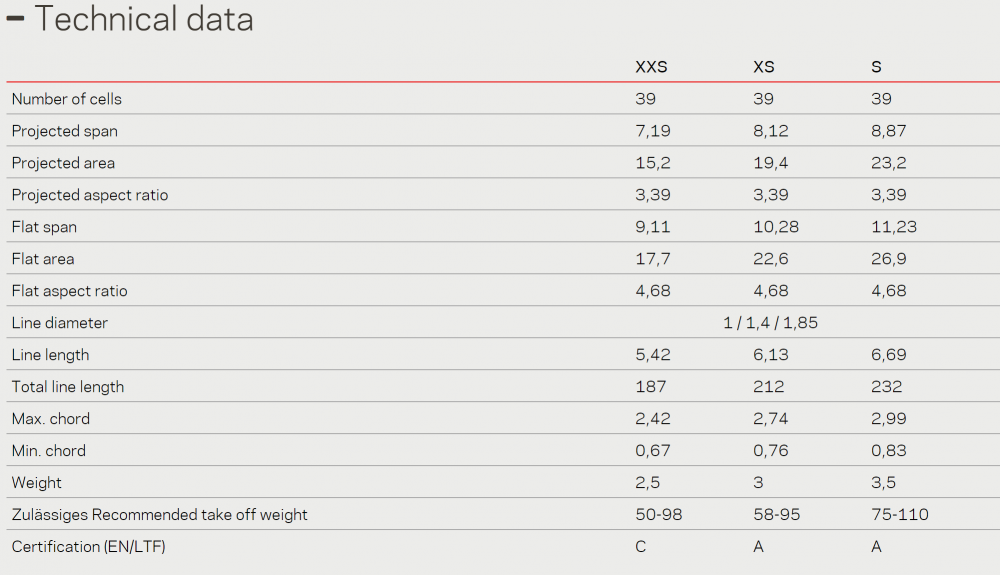Click the Technical data heading

[x=144, y=18]
